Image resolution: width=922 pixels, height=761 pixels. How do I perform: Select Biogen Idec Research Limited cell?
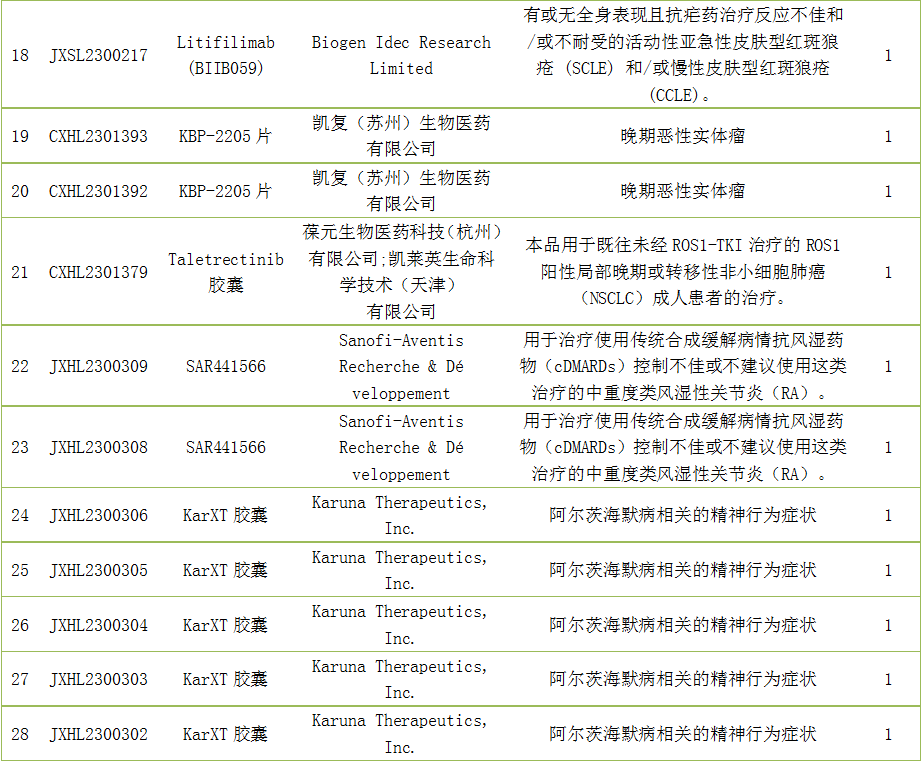[401, 55]
